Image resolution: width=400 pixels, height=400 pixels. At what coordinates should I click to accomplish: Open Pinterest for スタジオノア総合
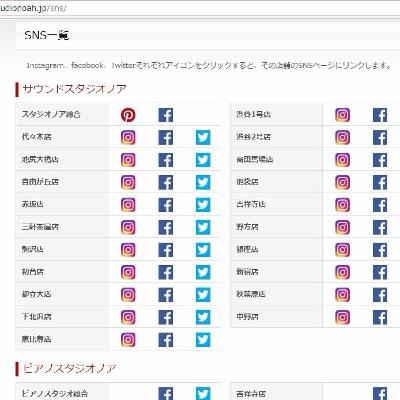point(128,115)
